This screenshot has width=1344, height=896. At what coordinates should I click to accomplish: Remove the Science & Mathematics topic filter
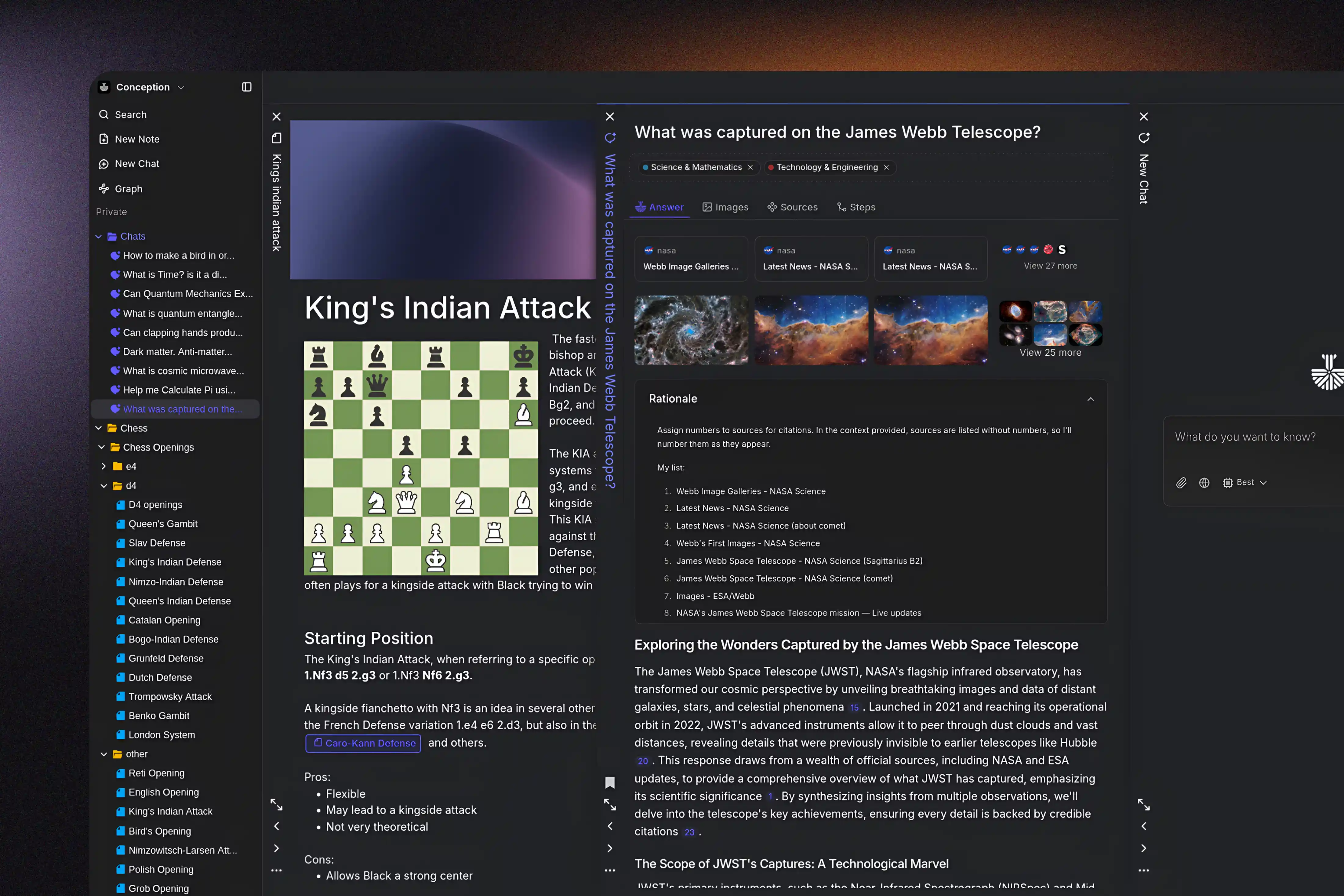[x=750, y=167]
